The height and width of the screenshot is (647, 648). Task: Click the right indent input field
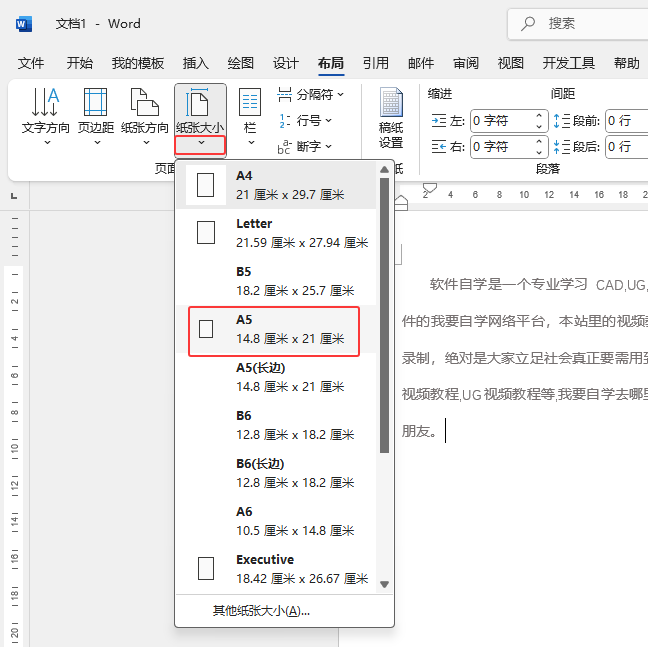(x=503, y=146)
